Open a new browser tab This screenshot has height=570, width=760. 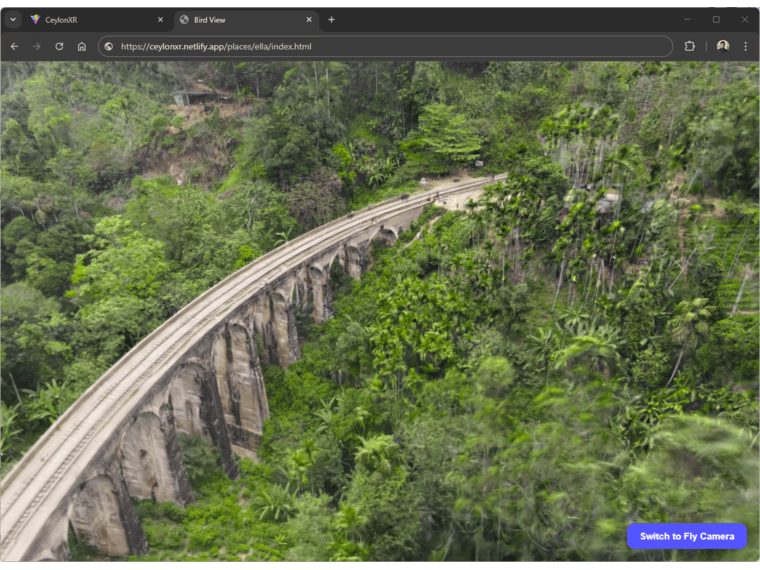click(x=332, y=19)
